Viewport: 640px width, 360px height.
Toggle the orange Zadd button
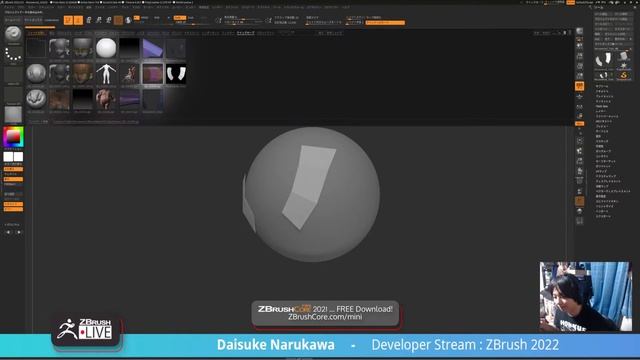coord(180,18)
